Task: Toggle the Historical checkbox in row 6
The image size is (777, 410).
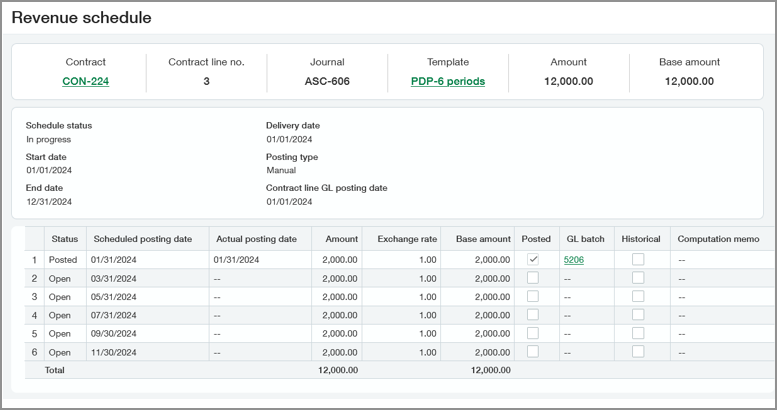Action: click(638, 351)
